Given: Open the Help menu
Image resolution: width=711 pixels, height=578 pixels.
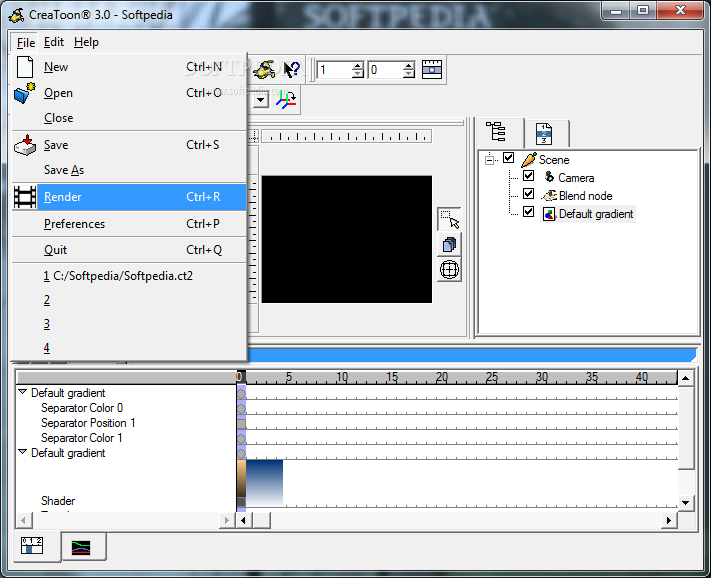Looking at the screenshot, I should coord(86,42).
